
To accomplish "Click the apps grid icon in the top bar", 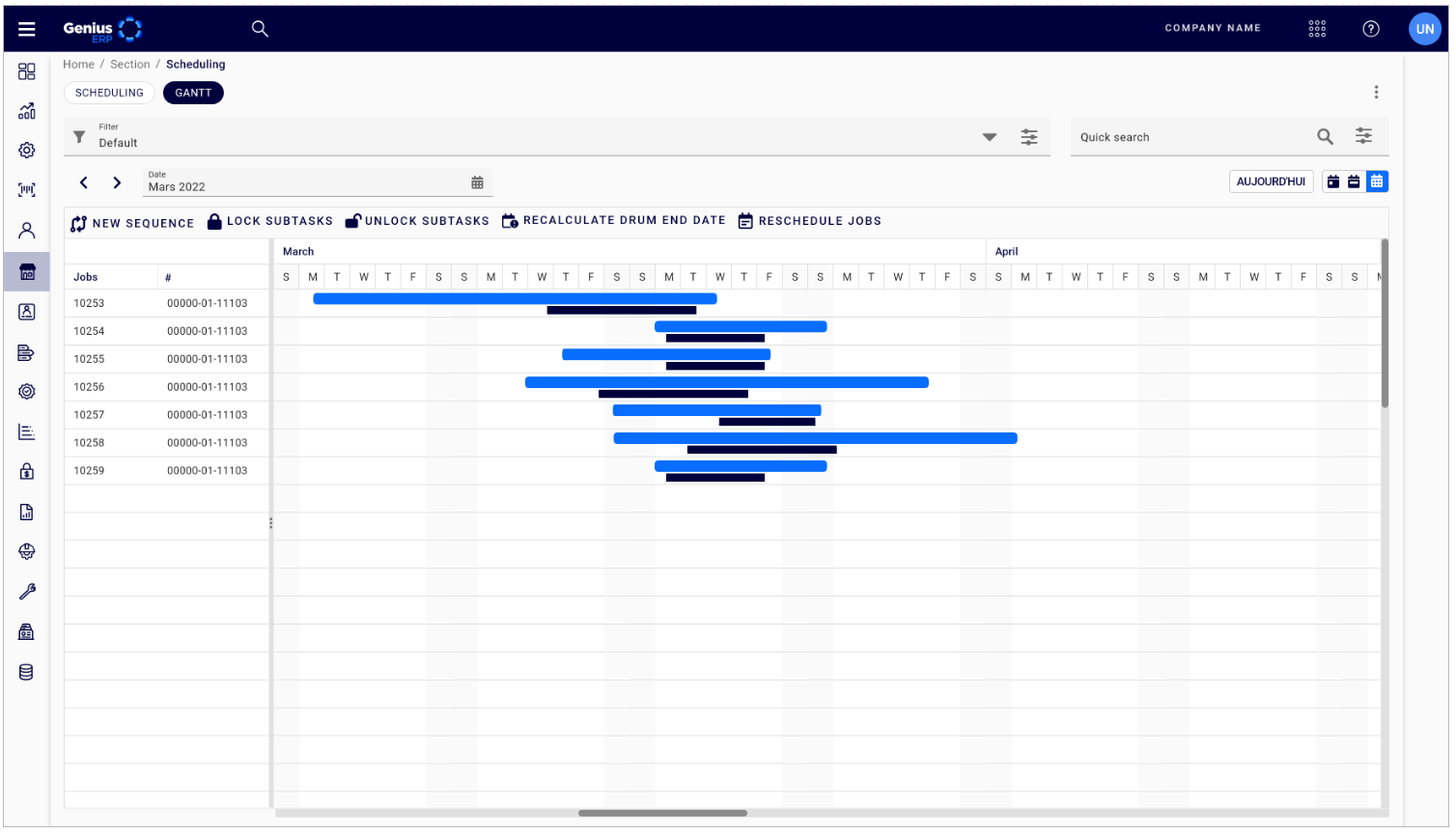I will 1317,29.
